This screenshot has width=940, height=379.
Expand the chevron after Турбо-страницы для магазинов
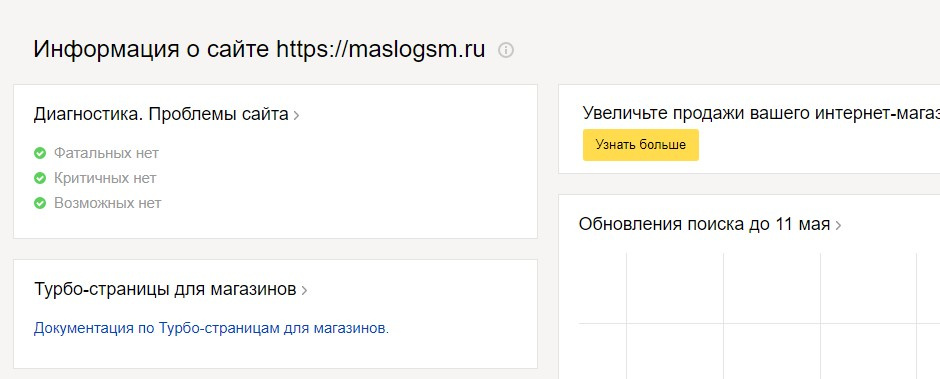click(304, 291)
